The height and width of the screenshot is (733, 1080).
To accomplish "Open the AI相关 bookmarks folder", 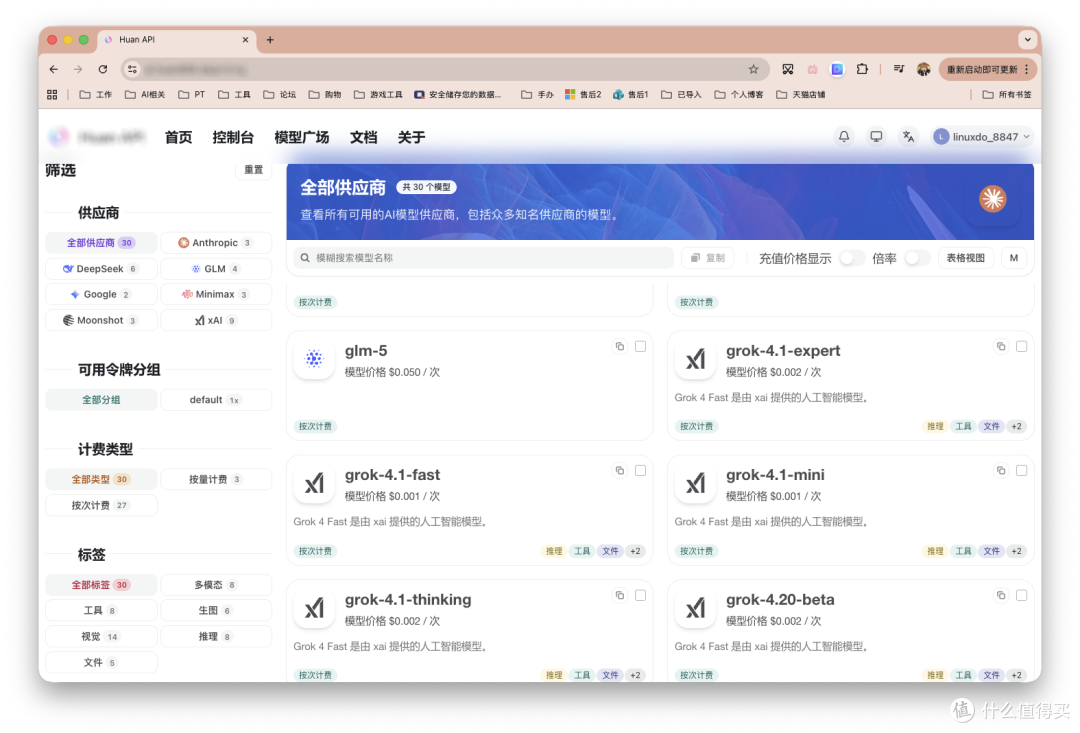I will (145, 94).
